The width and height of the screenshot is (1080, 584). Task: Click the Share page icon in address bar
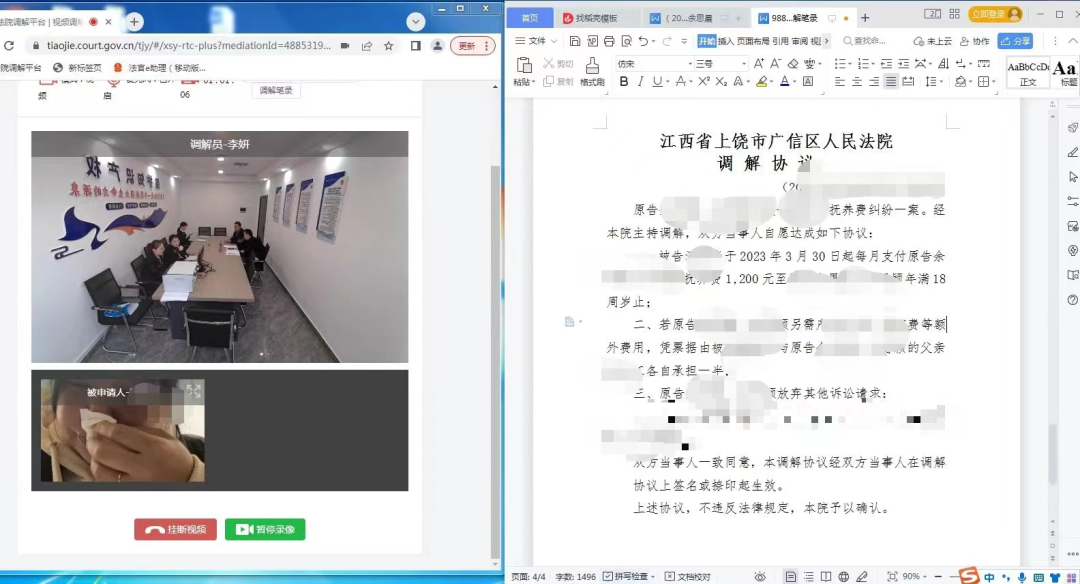(366, 45)
